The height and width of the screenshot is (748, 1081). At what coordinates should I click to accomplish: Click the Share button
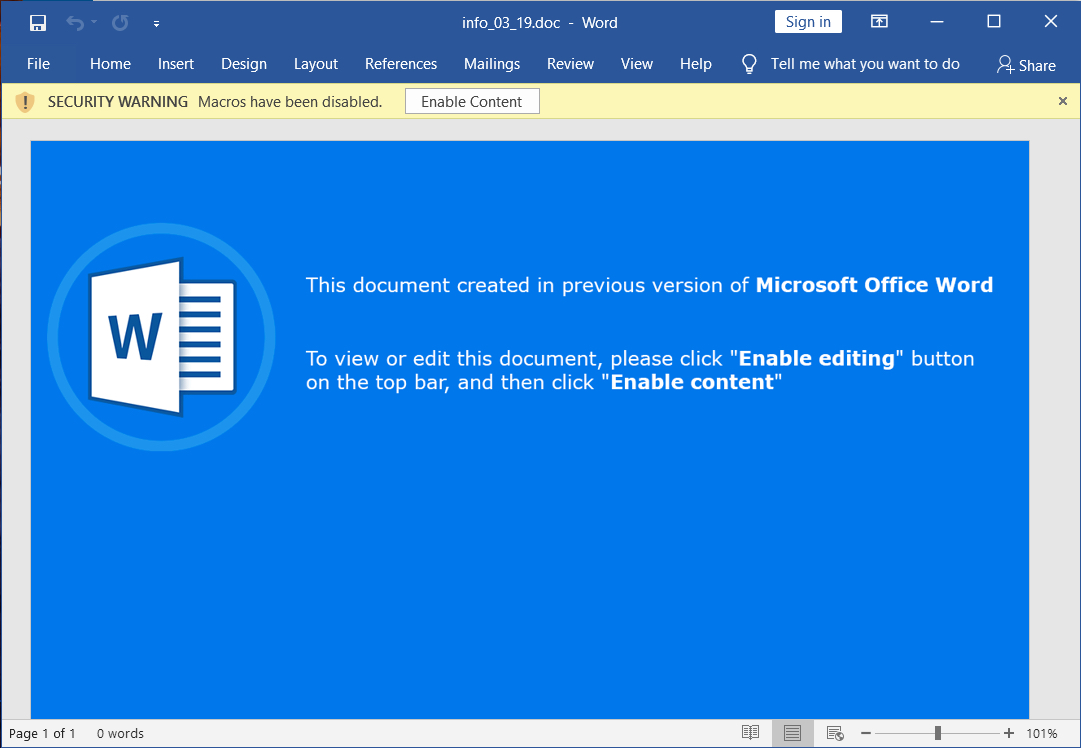click(1026, 65)
